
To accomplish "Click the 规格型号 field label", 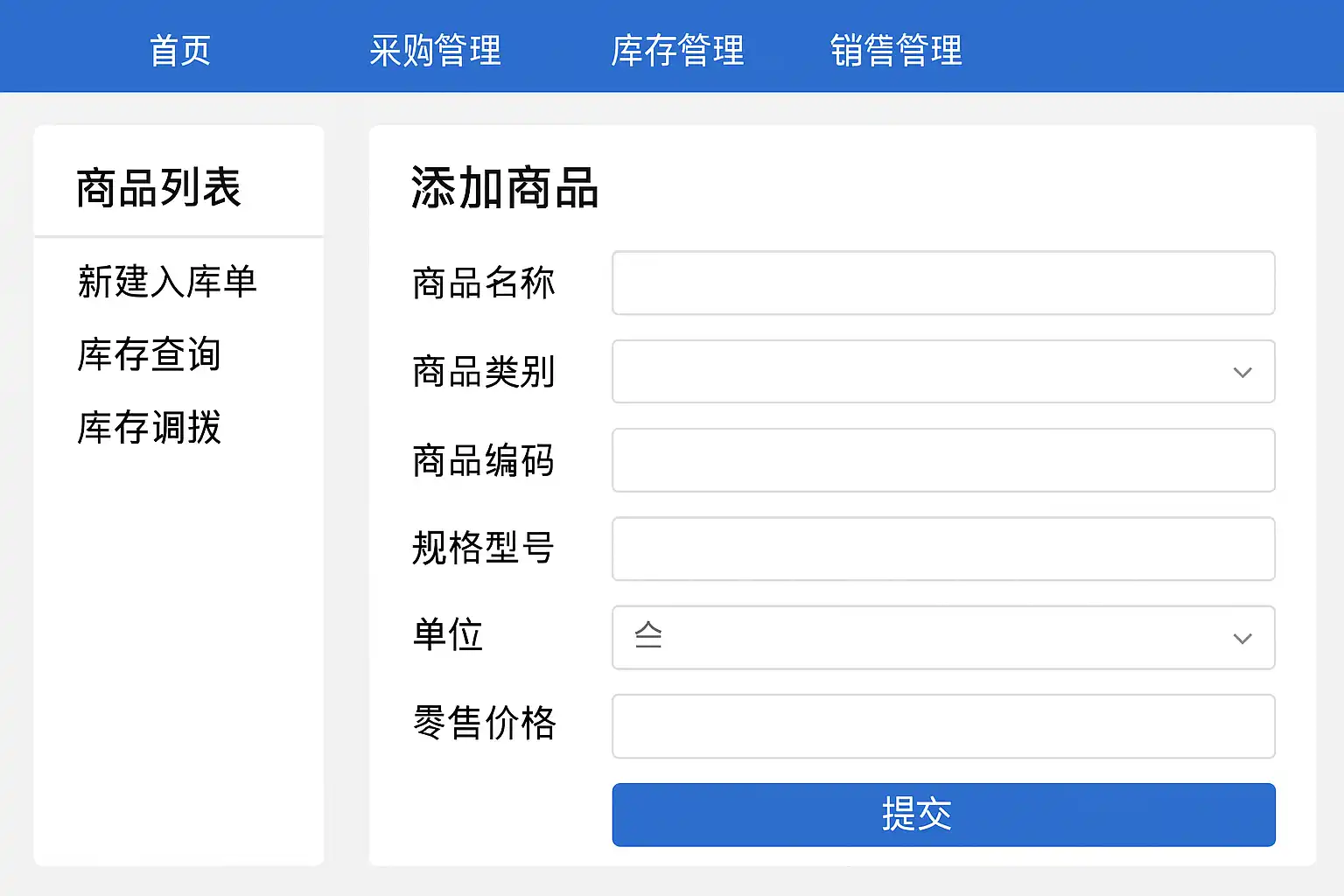I will [x=483, y=549].
